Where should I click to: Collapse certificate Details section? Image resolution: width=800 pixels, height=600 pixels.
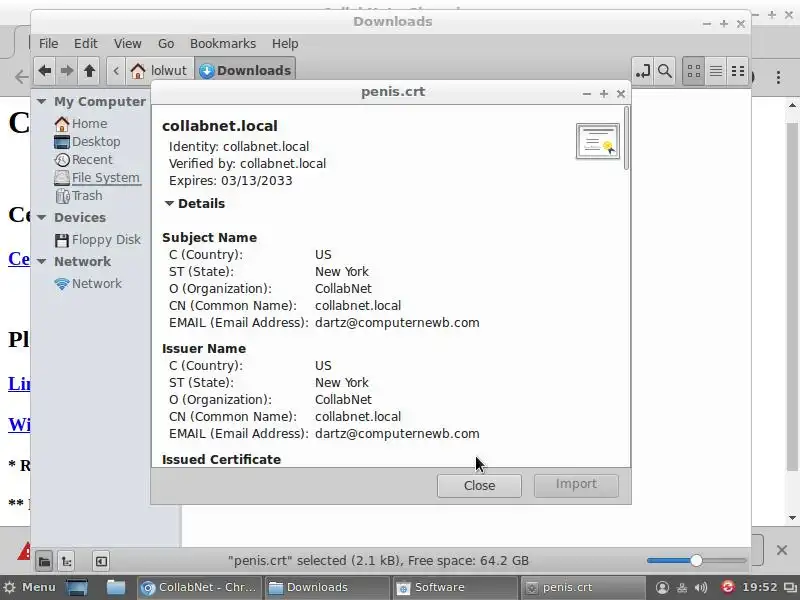click(169, 204)
